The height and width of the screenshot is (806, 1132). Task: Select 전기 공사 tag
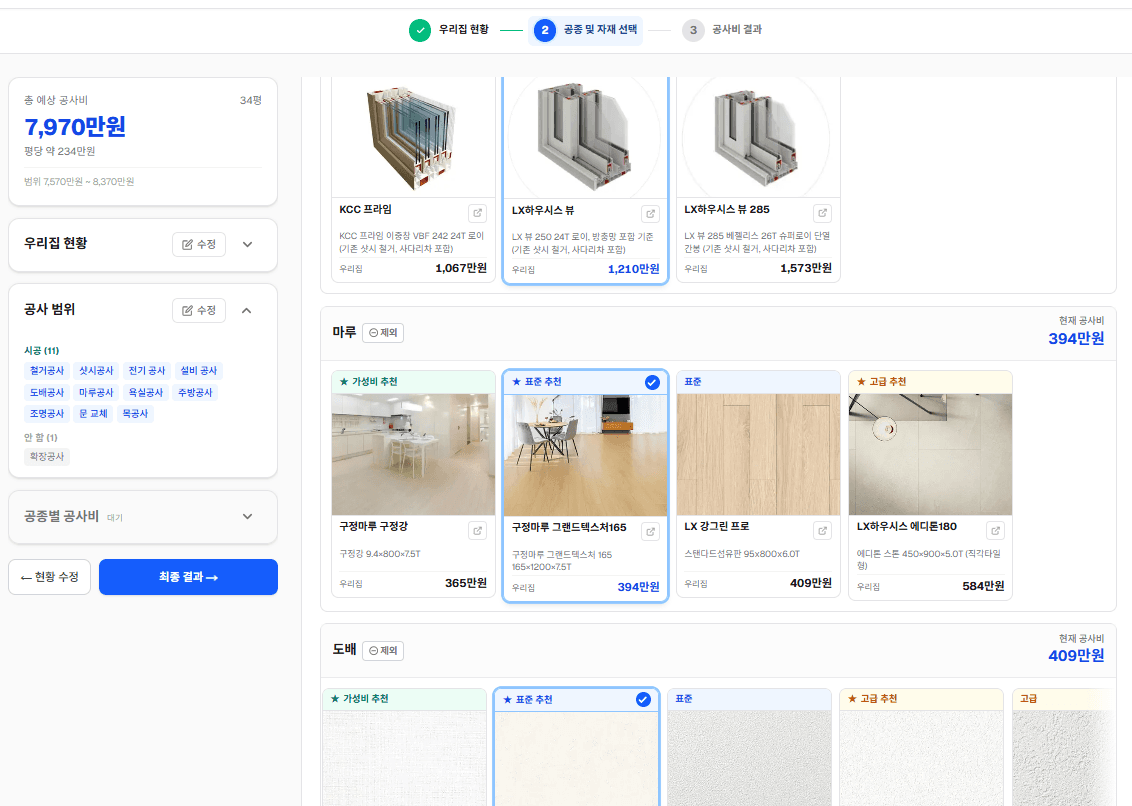point(147,371)
